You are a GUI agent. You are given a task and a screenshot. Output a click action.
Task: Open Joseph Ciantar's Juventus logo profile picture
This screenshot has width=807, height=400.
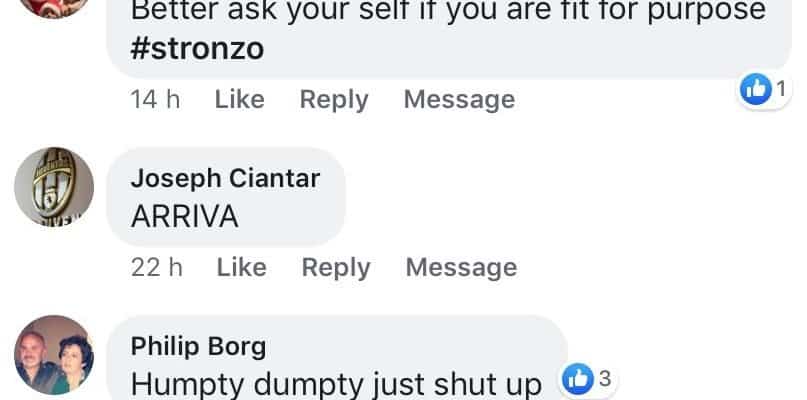(x=54, y=187)
